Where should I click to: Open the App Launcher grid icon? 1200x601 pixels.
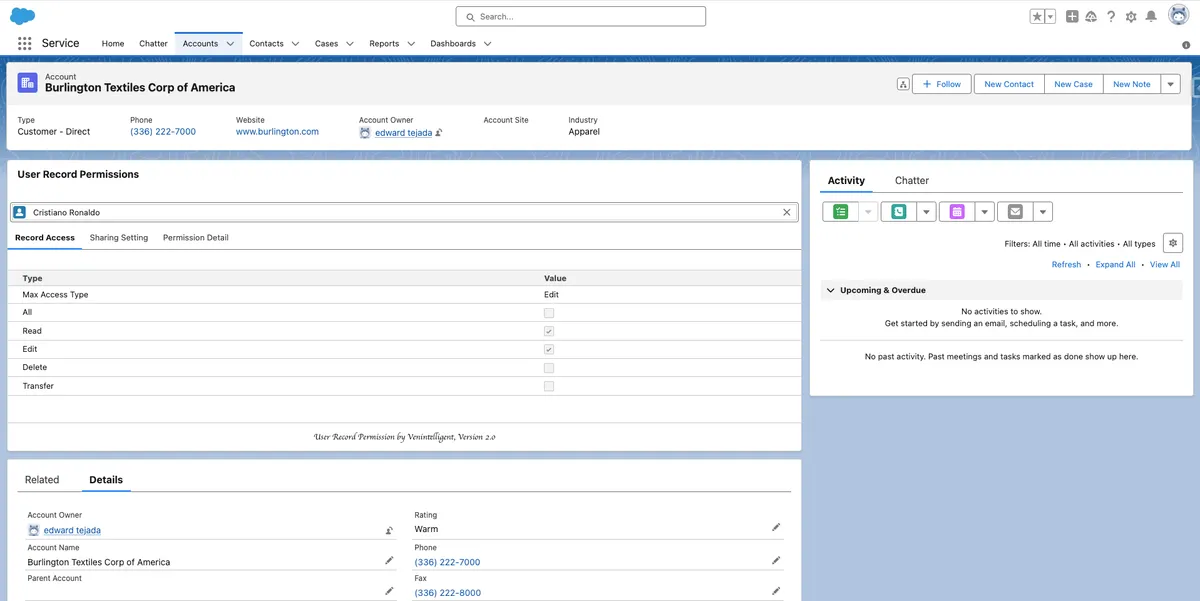tap(25, 44)
